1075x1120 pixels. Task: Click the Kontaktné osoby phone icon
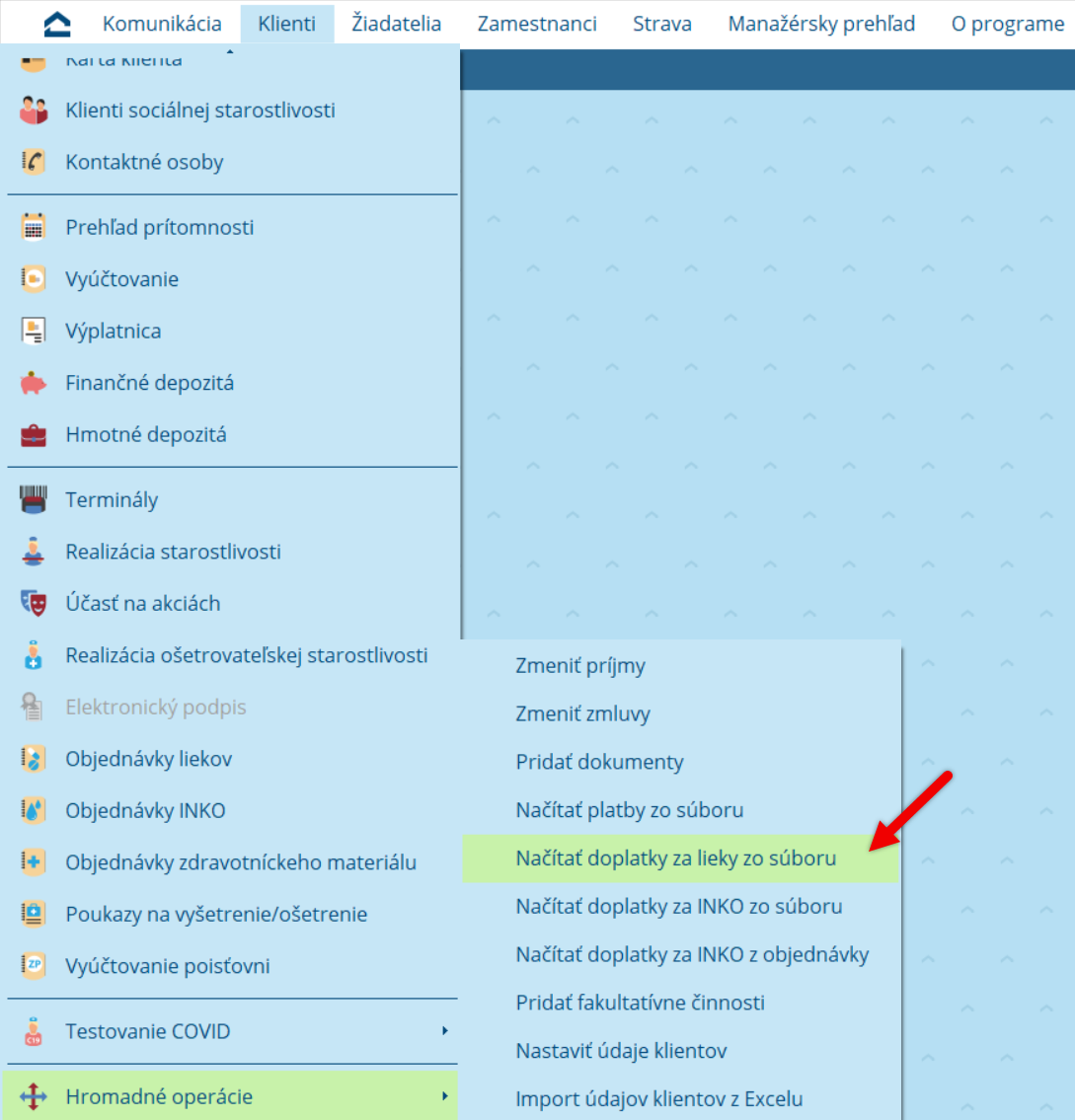33,162
